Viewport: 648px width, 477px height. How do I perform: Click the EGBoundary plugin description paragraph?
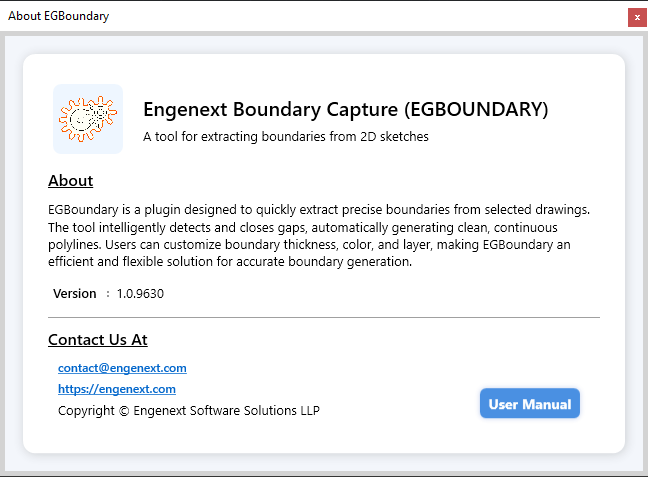[319, 236]
